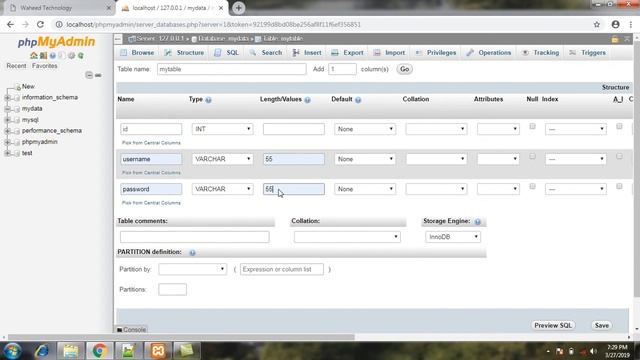Click the Go button to add columns
This screenshot has height=360, width=640.
(x=404, y=69)
